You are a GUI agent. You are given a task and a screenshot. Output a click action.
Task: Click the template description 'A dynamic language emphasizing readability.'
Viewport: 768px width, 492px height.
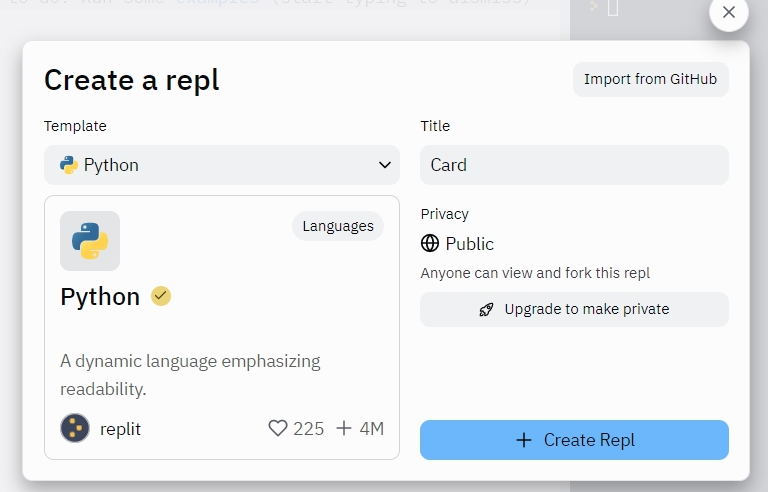click(x=190, y=375)
